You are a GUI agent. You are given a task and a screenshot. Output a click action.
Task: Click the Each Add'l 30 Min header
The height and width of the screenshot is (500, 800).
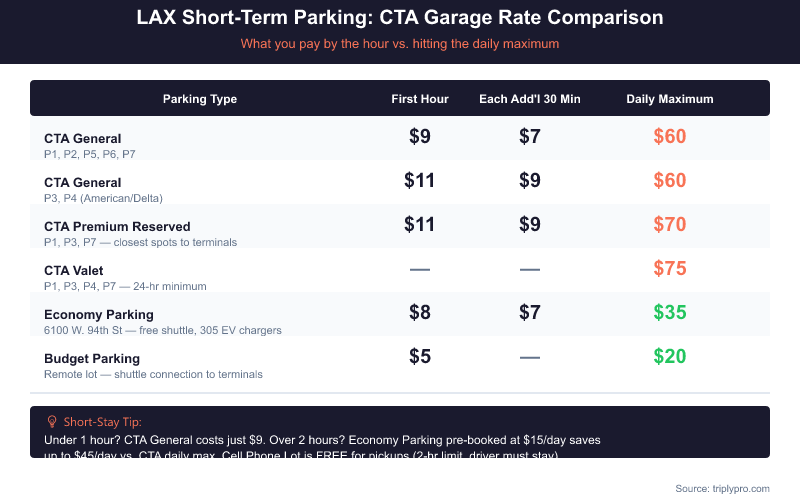(530, 99)
